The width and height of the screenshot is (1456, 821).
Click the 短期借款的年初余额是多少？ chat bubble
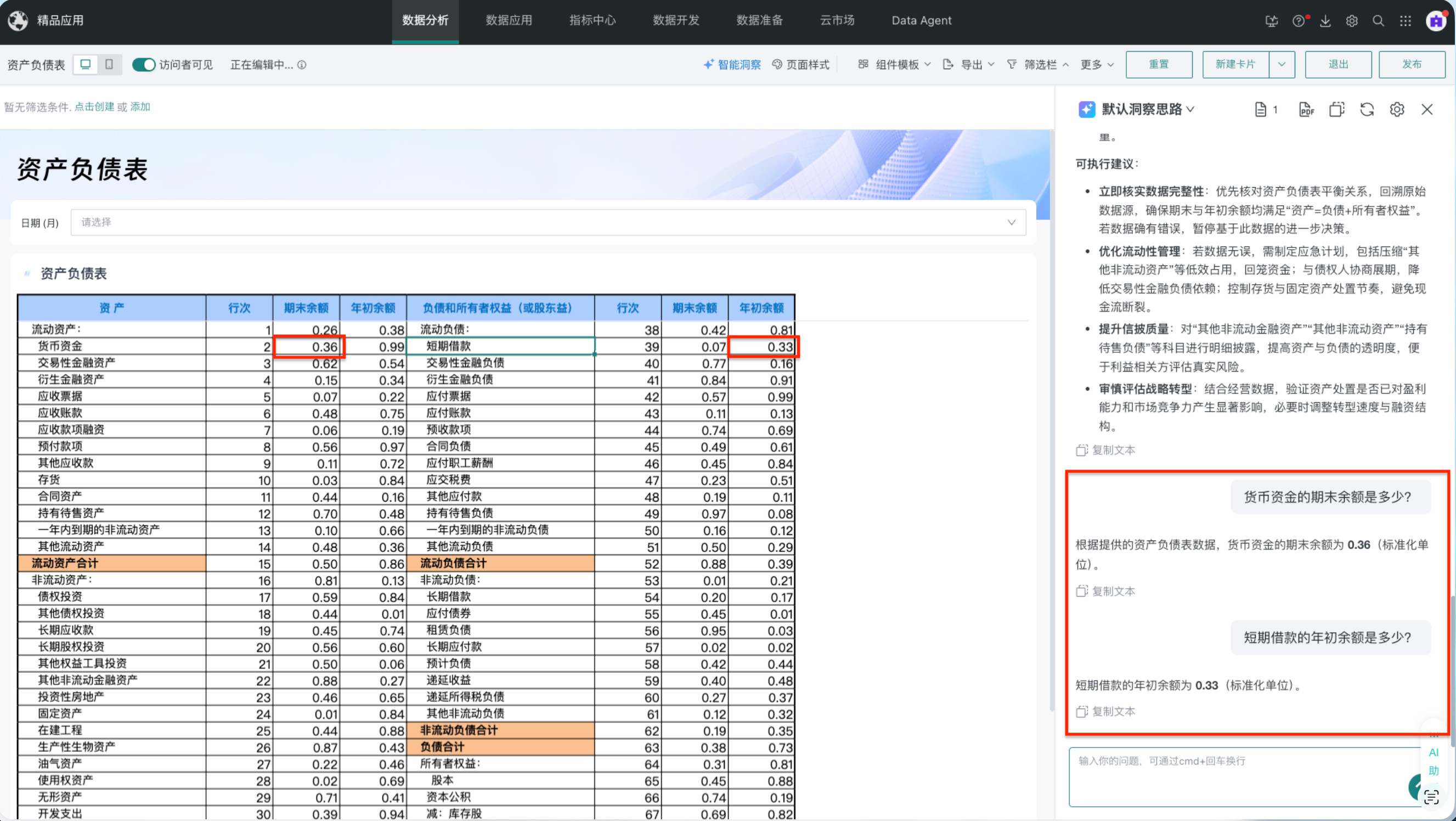coord(1330,638)
